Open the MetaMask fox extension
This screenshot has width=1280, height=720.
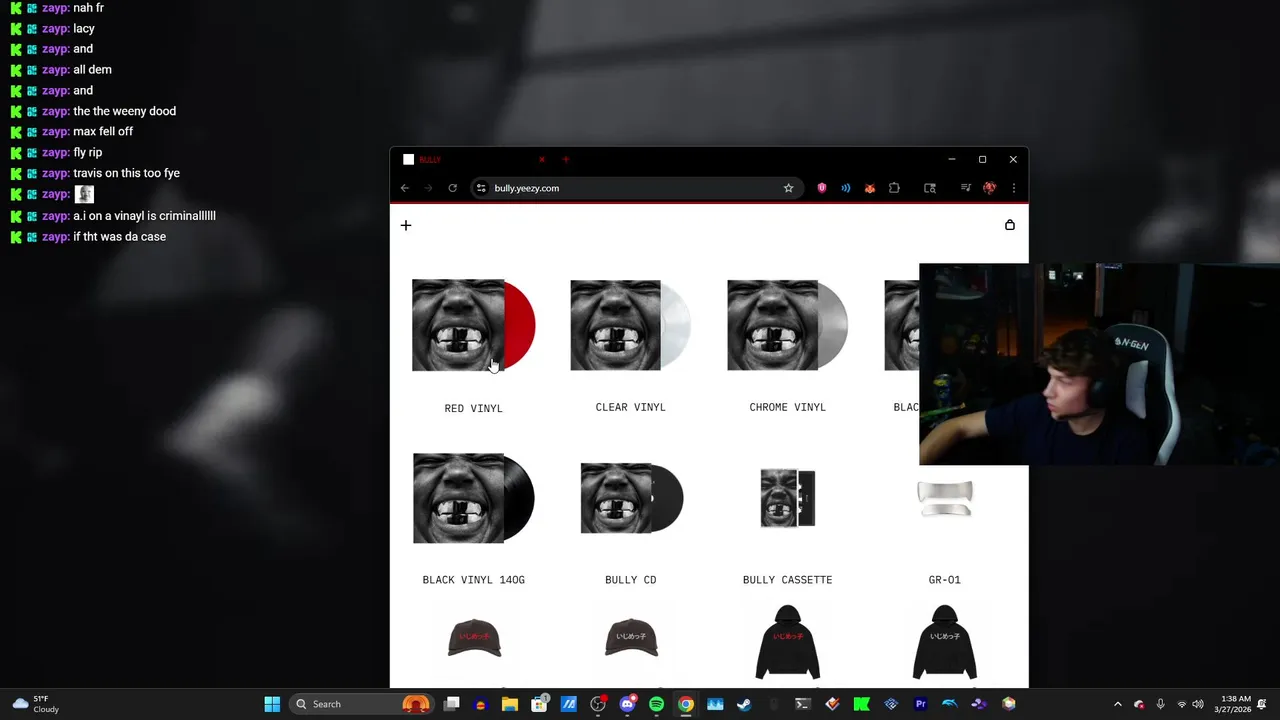click(870, 188)
